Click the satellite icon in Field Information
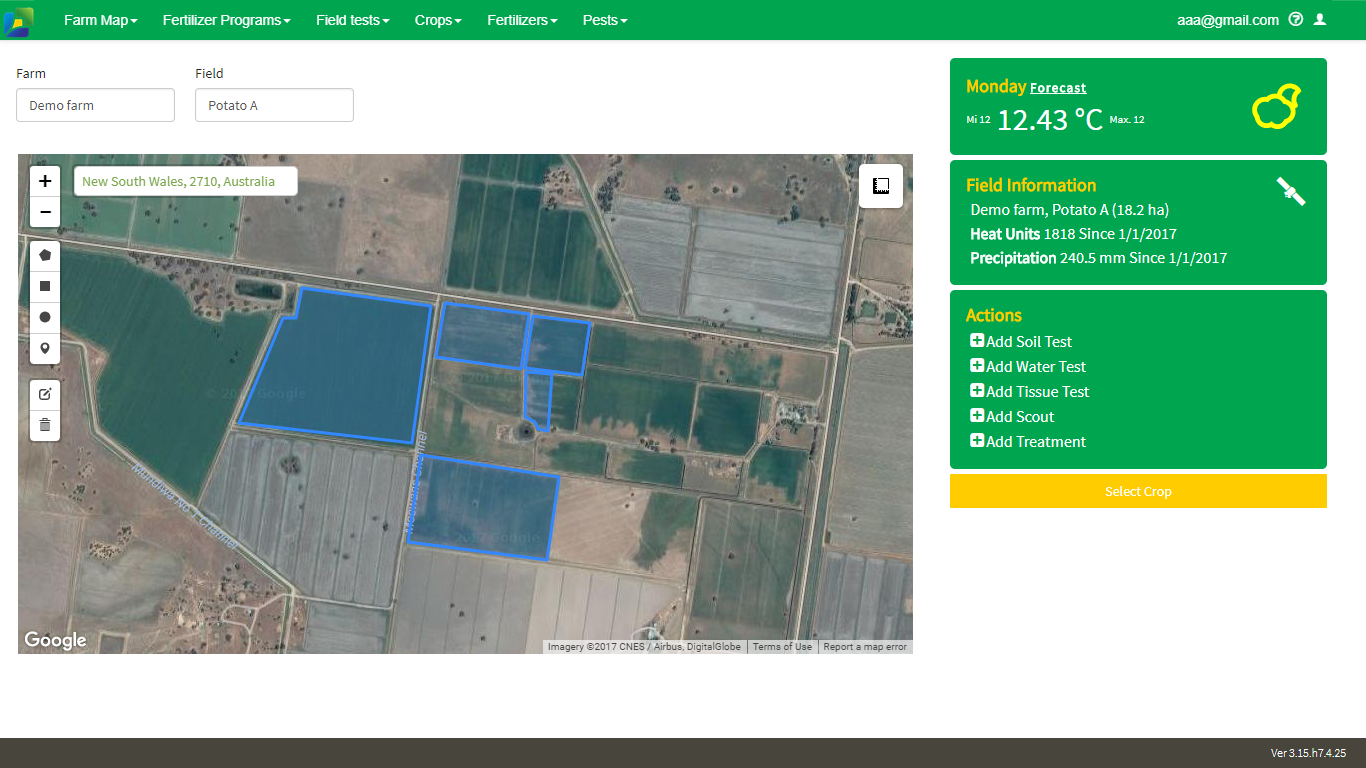Viewport: 1366px width, 768px height. (x=1291, y=191)
